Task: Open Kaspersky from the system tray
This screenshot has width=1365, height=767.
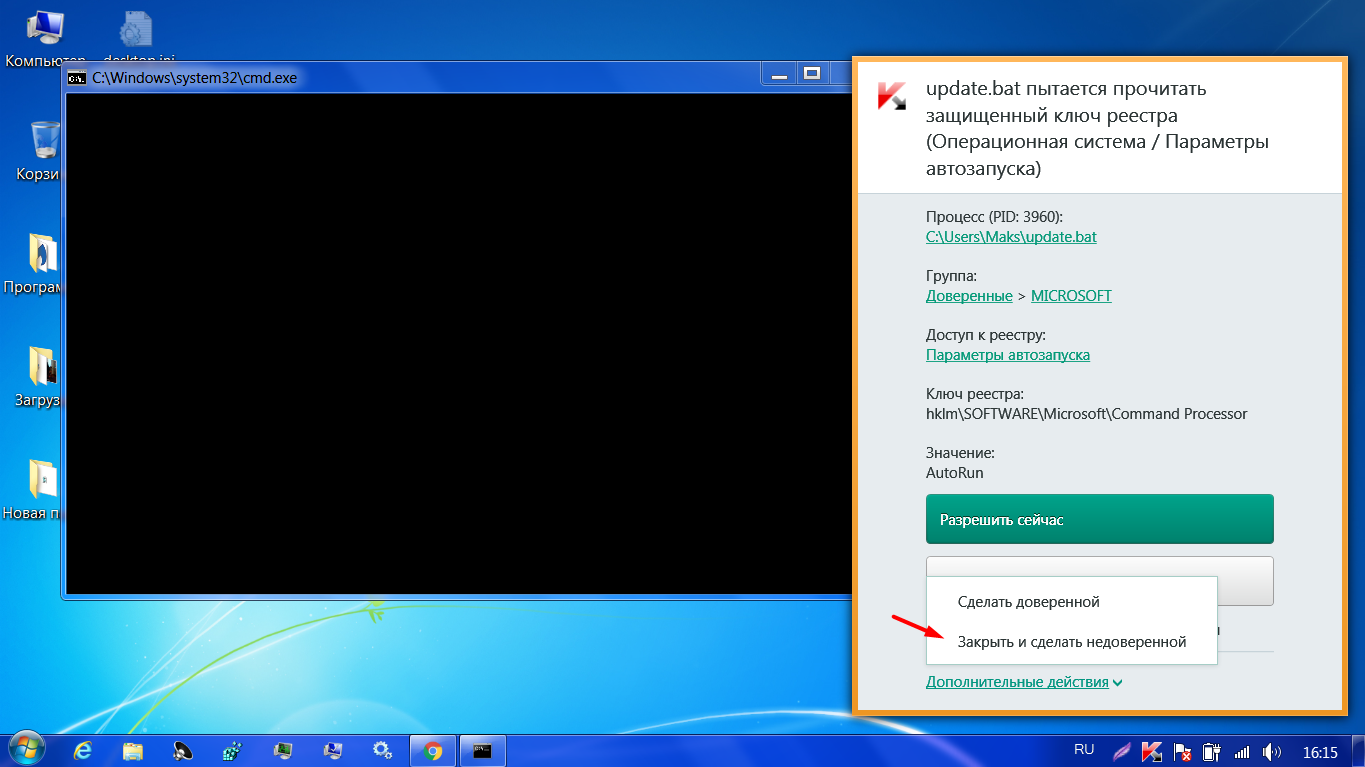Action: tap(1152, 751)
